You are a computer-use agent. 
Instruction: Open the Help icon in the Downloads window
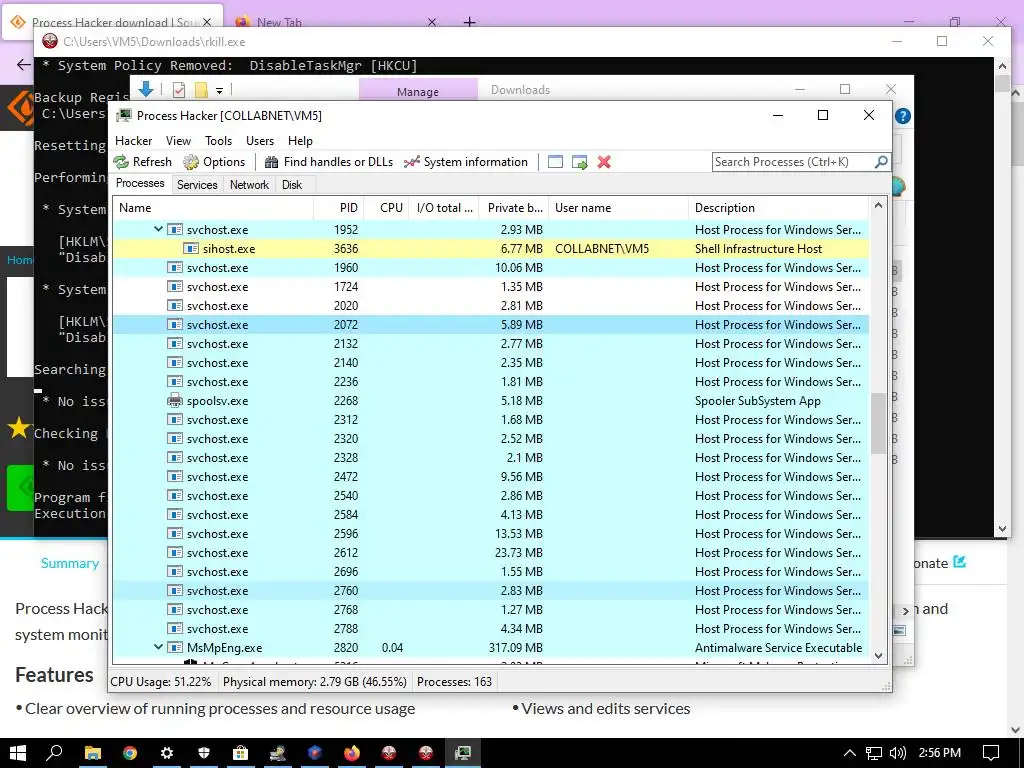pyautogui.click(x=903, y=116)
